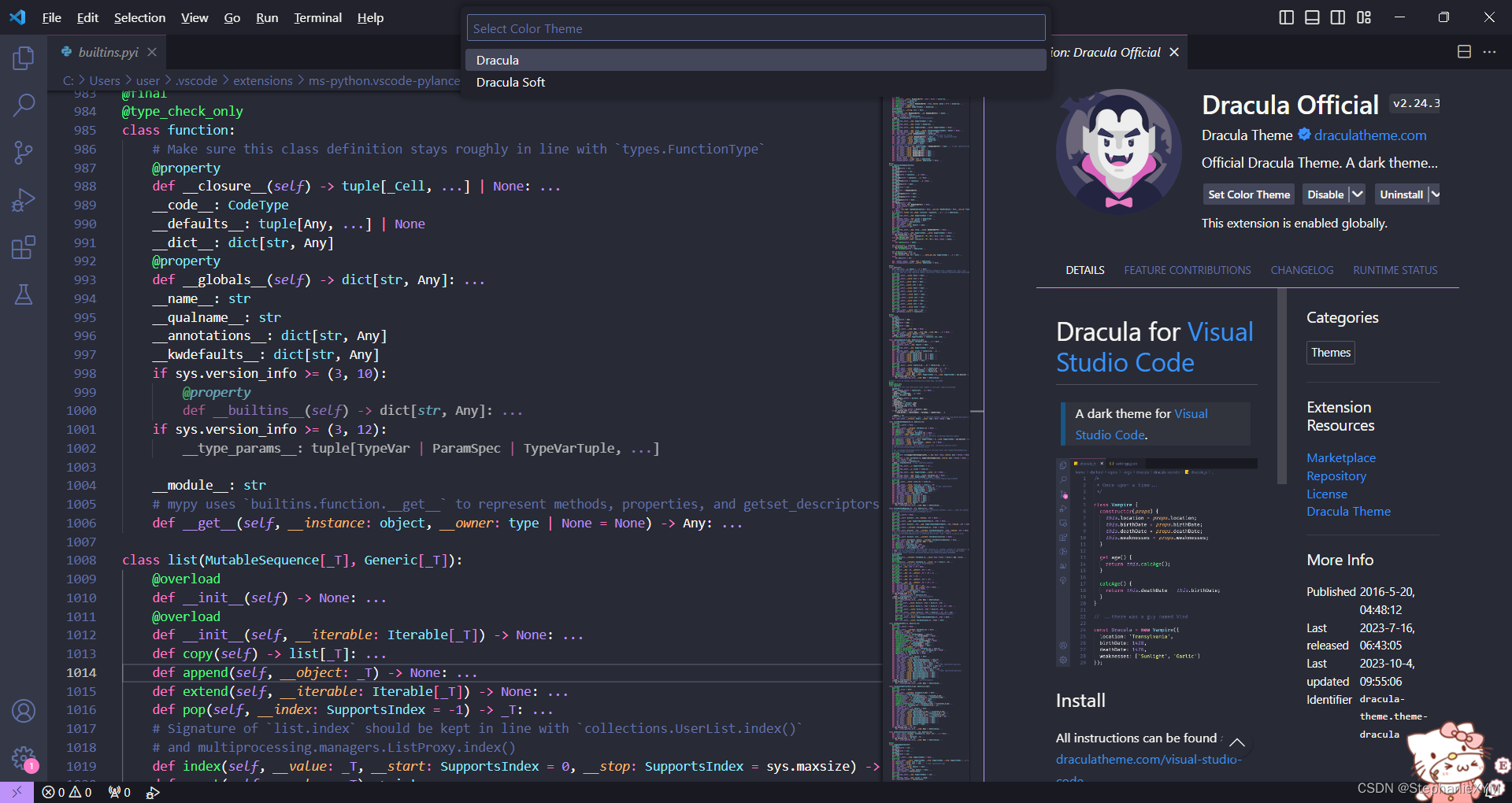Screen dimensions: 1512x803
Task: Open Customize Layout icon
Action: tap(1364, 17)
